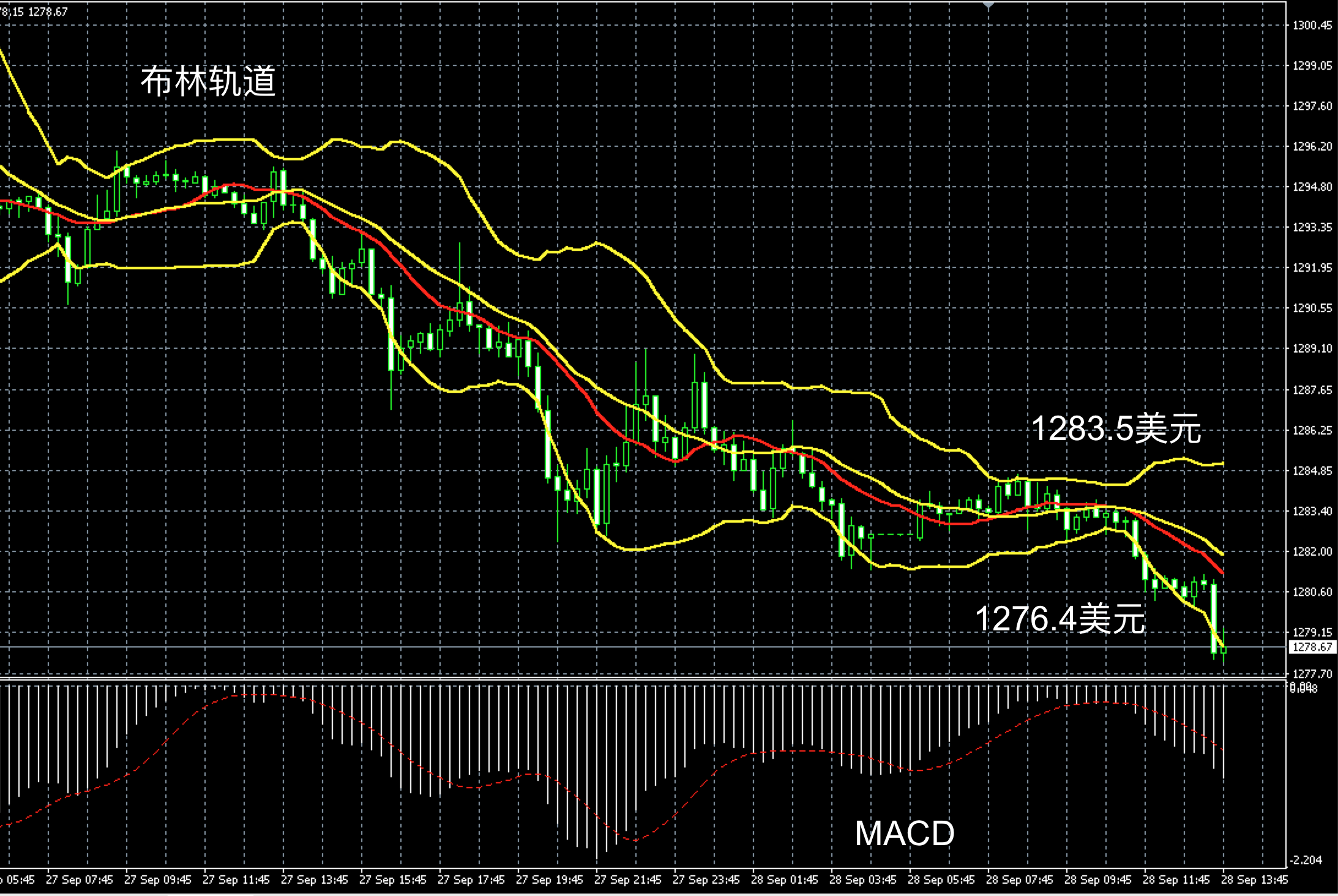Click the 27 Sep 07:45 time label

click(x=80, y=879)
